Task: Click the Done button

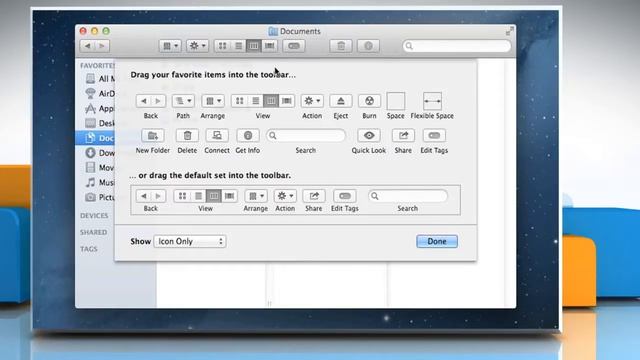Action: click(x=437, y=241)
